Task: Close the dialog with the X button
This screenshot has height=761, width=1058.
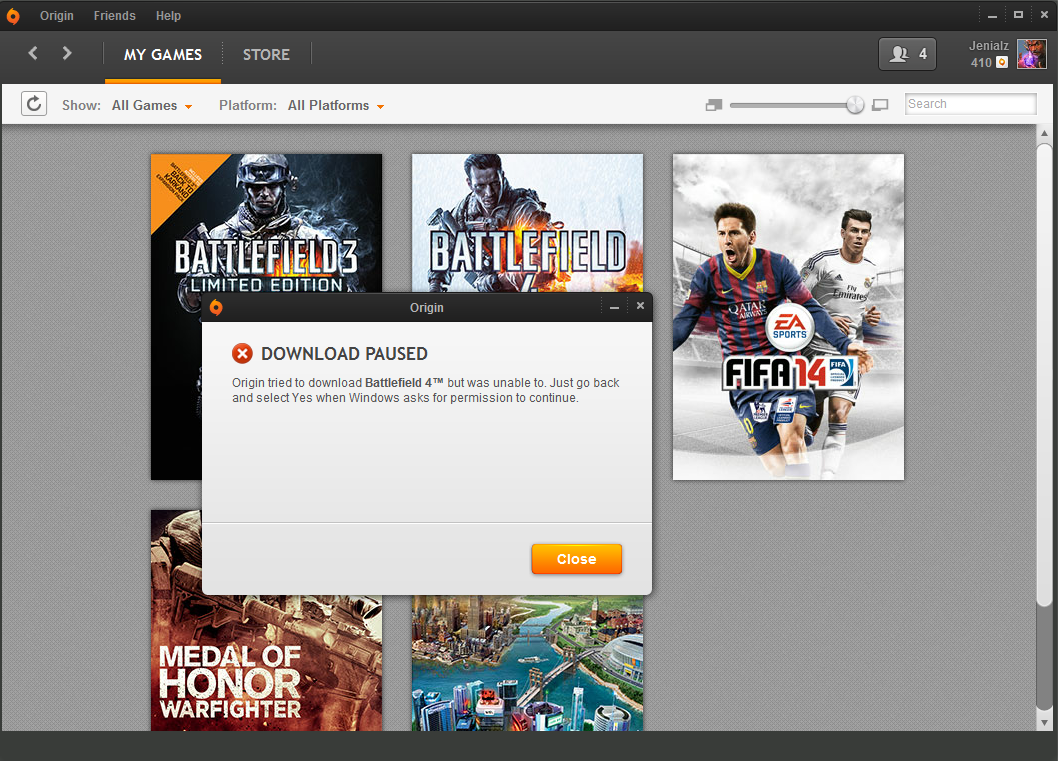Action: (640, 306)
